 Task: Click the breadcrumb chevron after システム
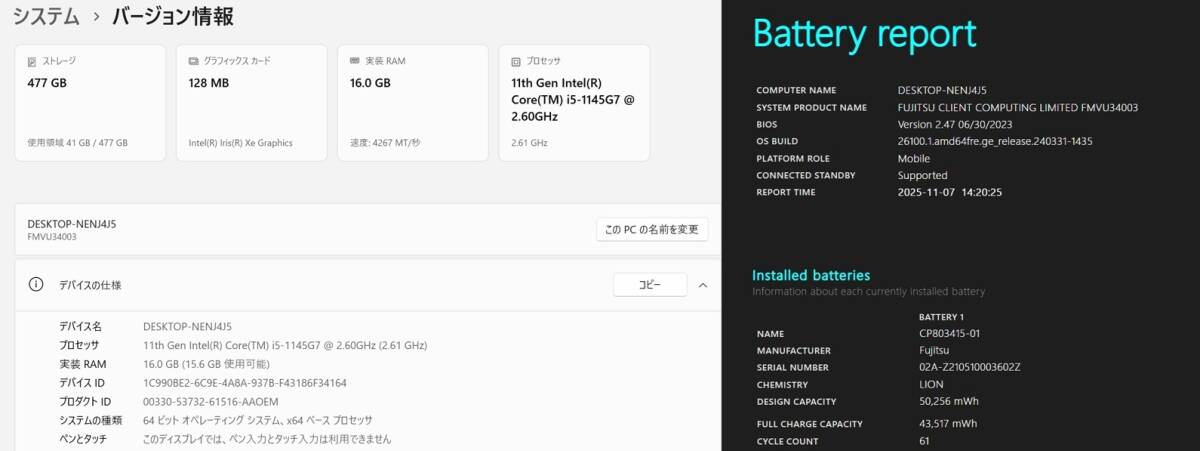[96, 17]
